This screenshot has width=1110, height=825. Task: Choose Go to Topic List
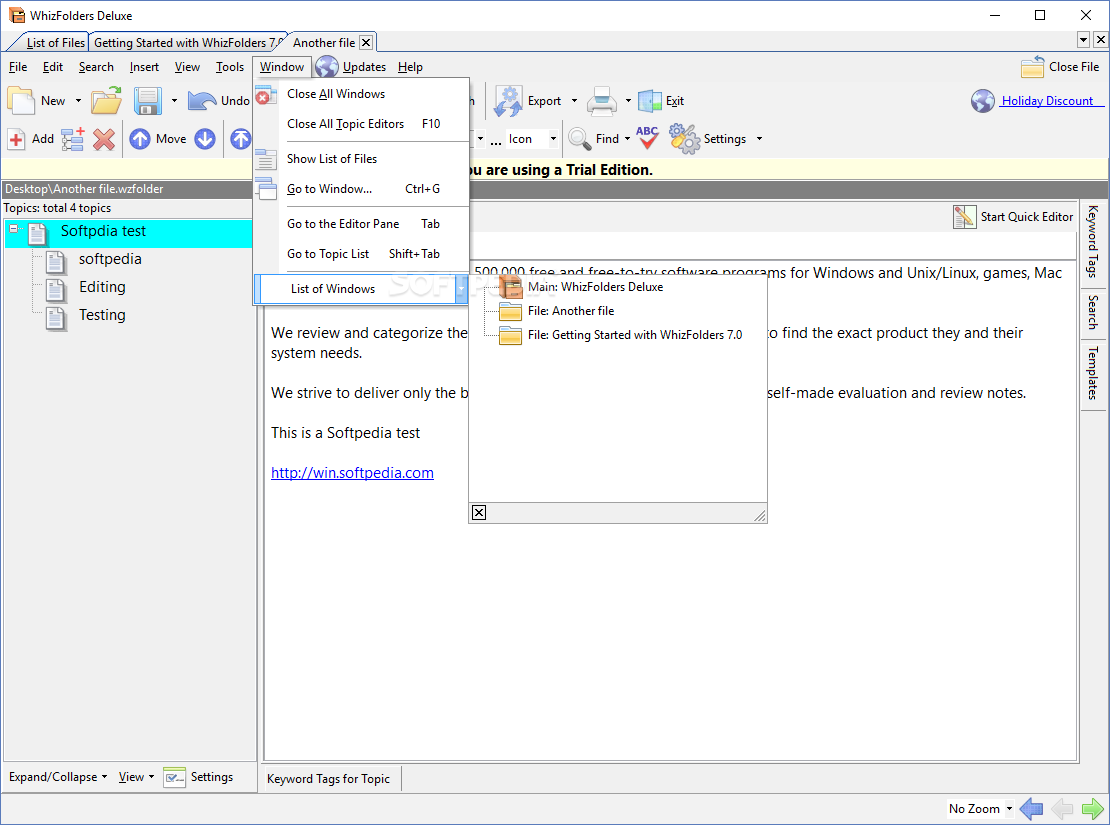[361, 254]
